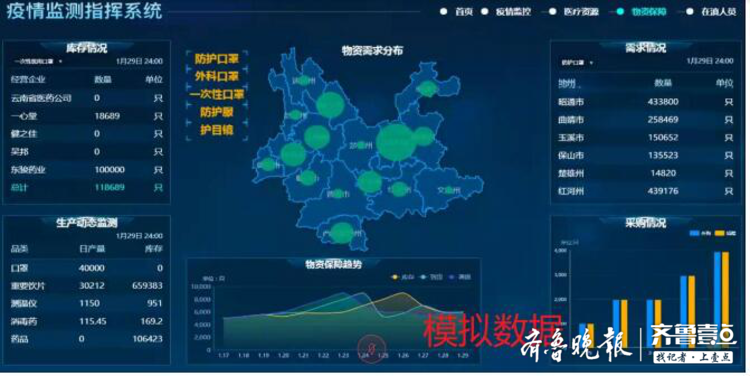Switch to the 在滇人员 tab

click(718, 11)
